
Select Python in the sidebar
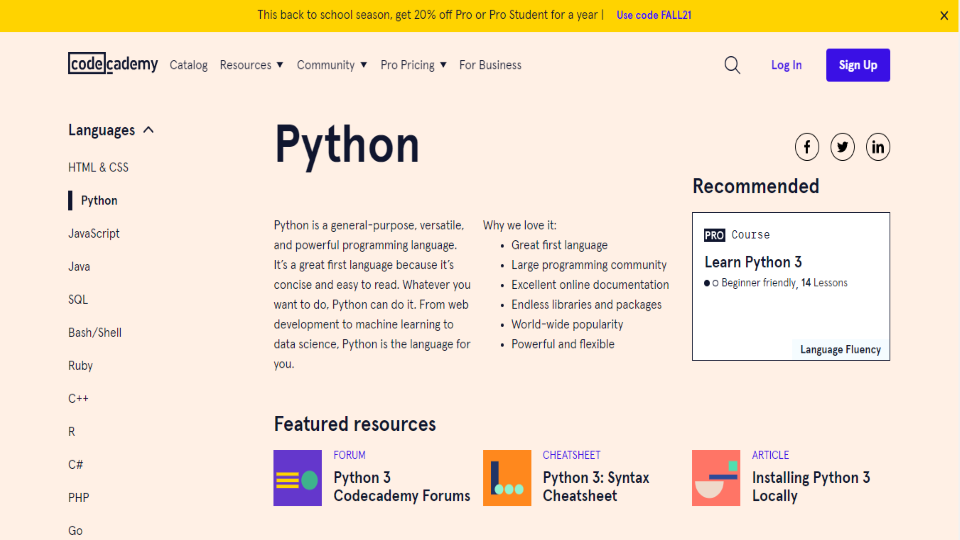[99, 200]
